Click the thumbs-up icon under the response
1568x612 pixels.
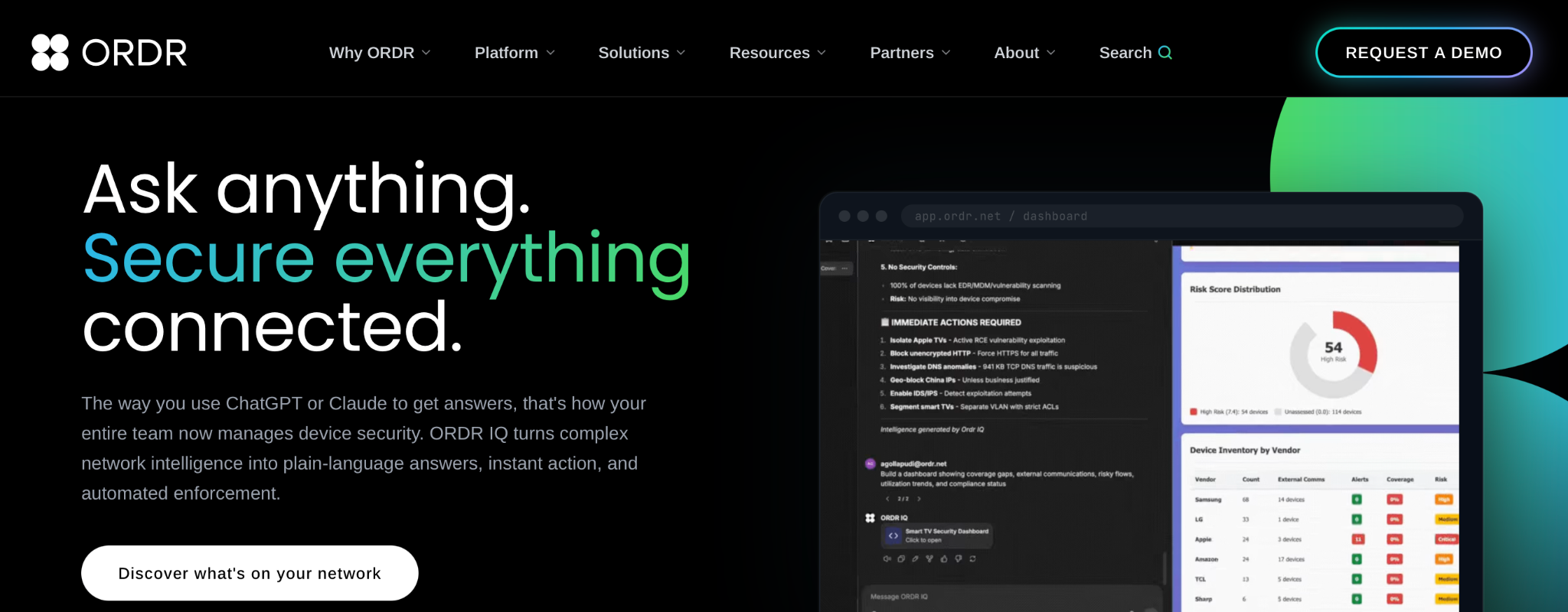pos(944,558)
